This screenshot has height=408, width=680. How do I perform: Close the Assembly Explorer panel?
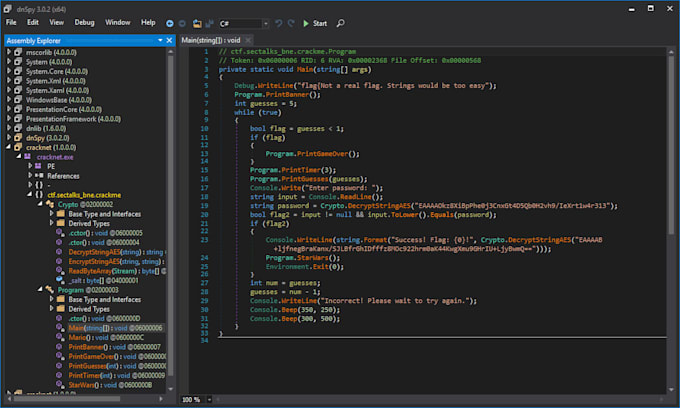169,40
